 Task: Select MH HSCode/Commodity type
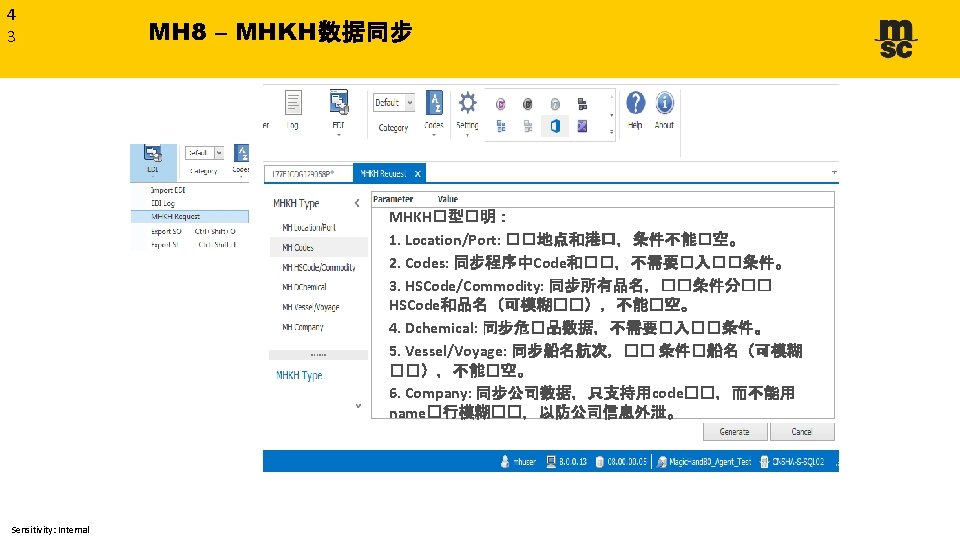318,268
